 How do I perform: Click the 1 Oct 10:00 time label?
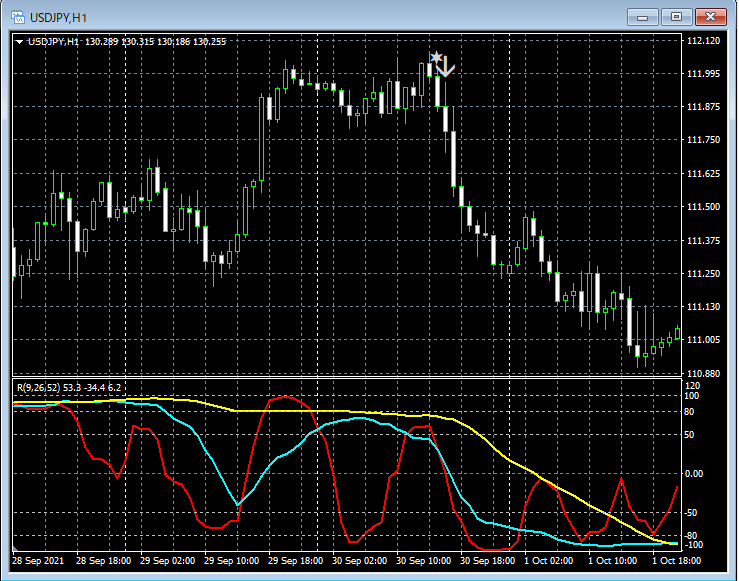pos(613,561)
